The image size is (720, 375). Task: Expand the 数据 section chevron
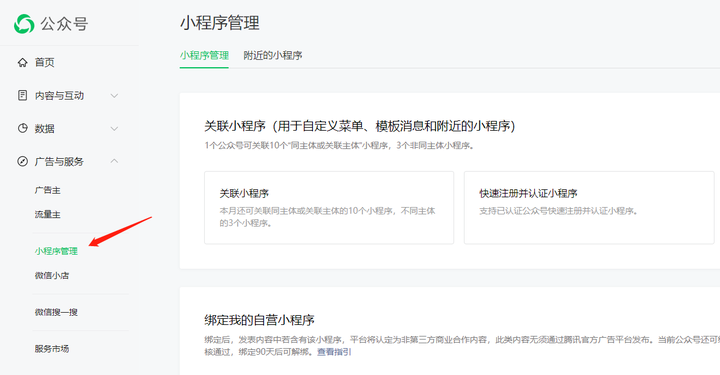tap(114, 129)
